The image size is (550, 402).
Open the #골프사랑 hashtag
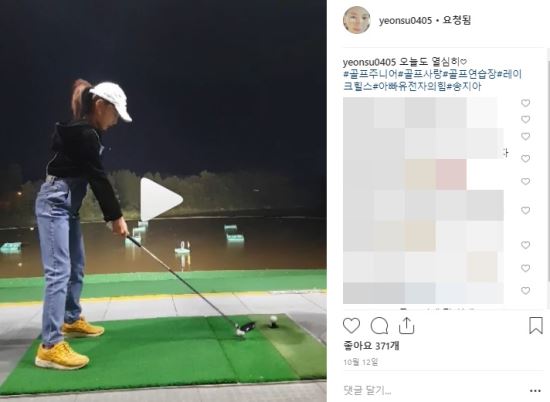point(420,74)
